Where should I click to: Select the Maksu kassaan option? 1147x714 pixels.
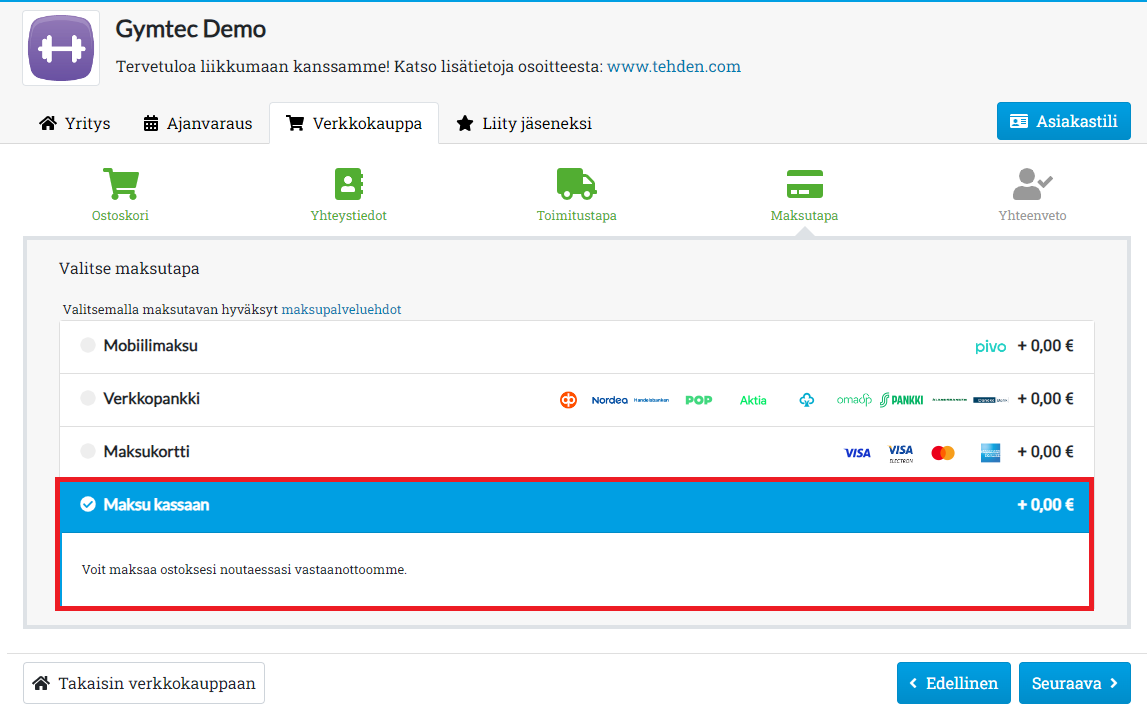[x=88, y=505]
